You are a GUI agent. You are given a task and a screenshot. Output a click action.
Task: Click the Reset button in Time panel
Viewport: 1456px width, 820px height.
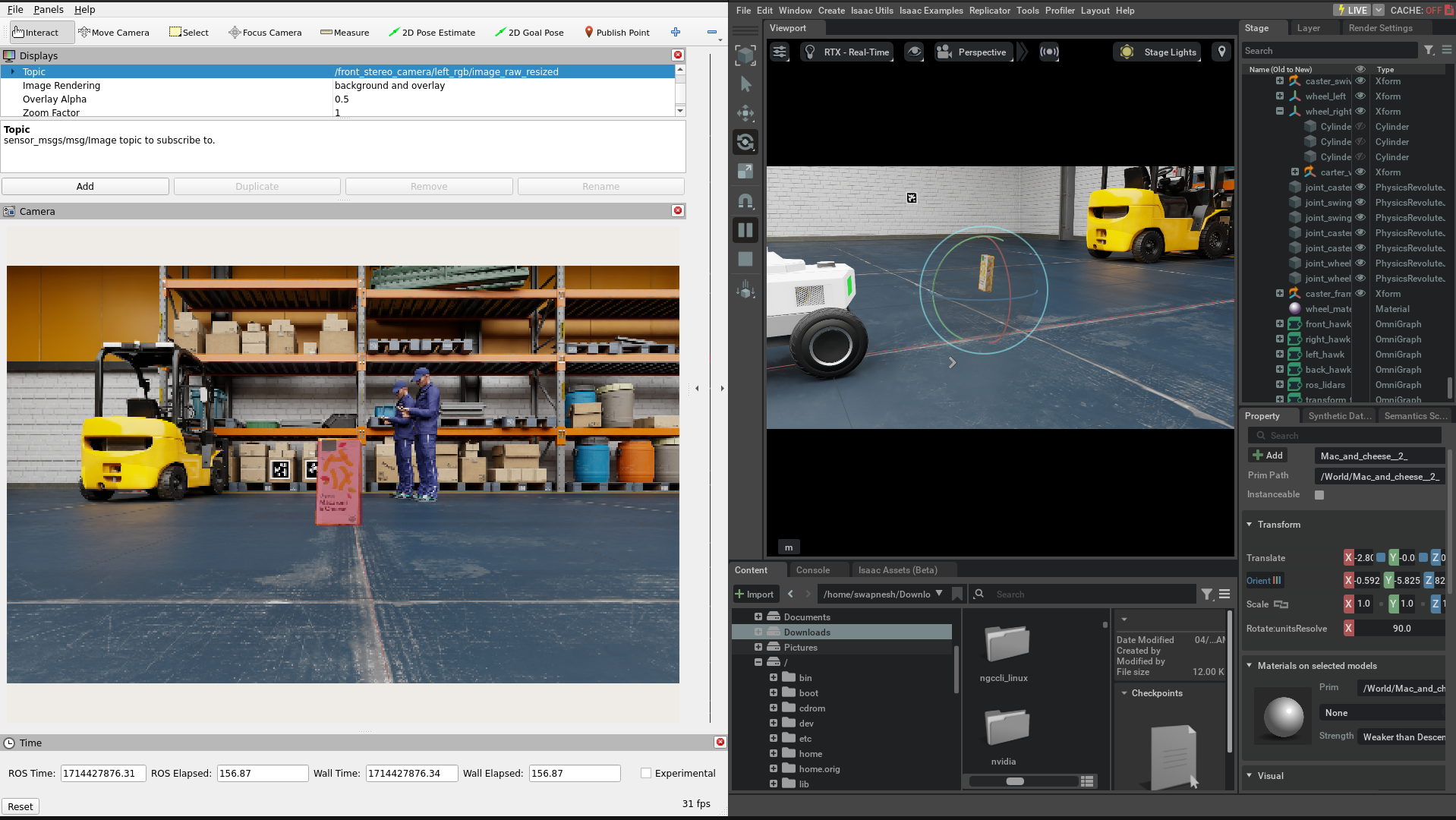pos(20,806)
